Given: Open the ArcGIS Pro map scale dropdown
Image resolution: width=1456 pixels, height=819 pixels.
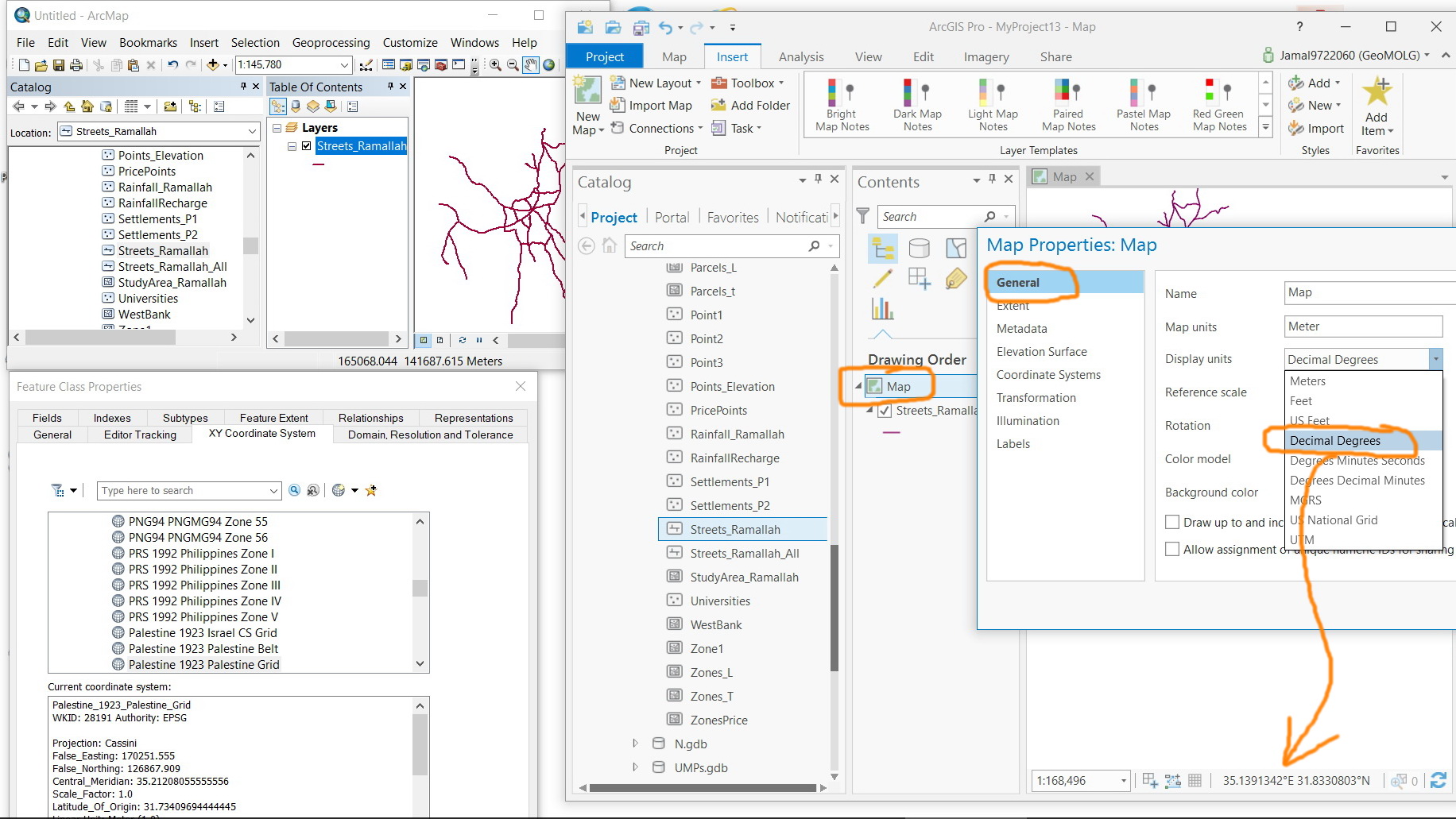Looking at the screenshot, I should click(x=1123, y=781).
